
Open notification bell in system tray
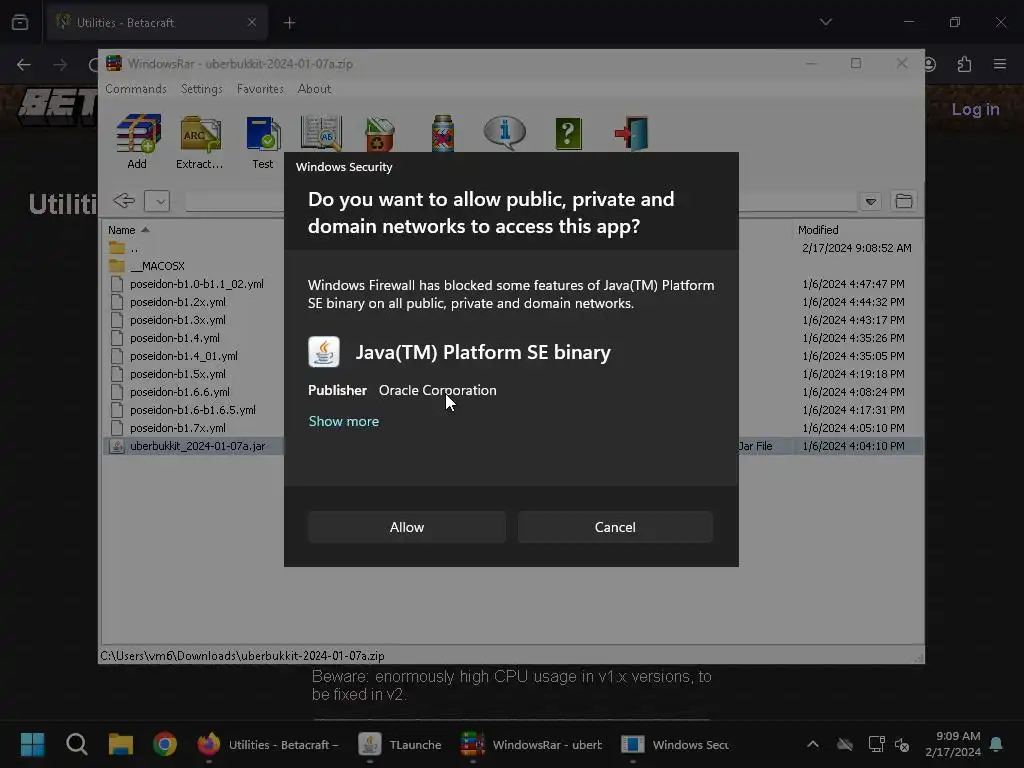(996, 744)
